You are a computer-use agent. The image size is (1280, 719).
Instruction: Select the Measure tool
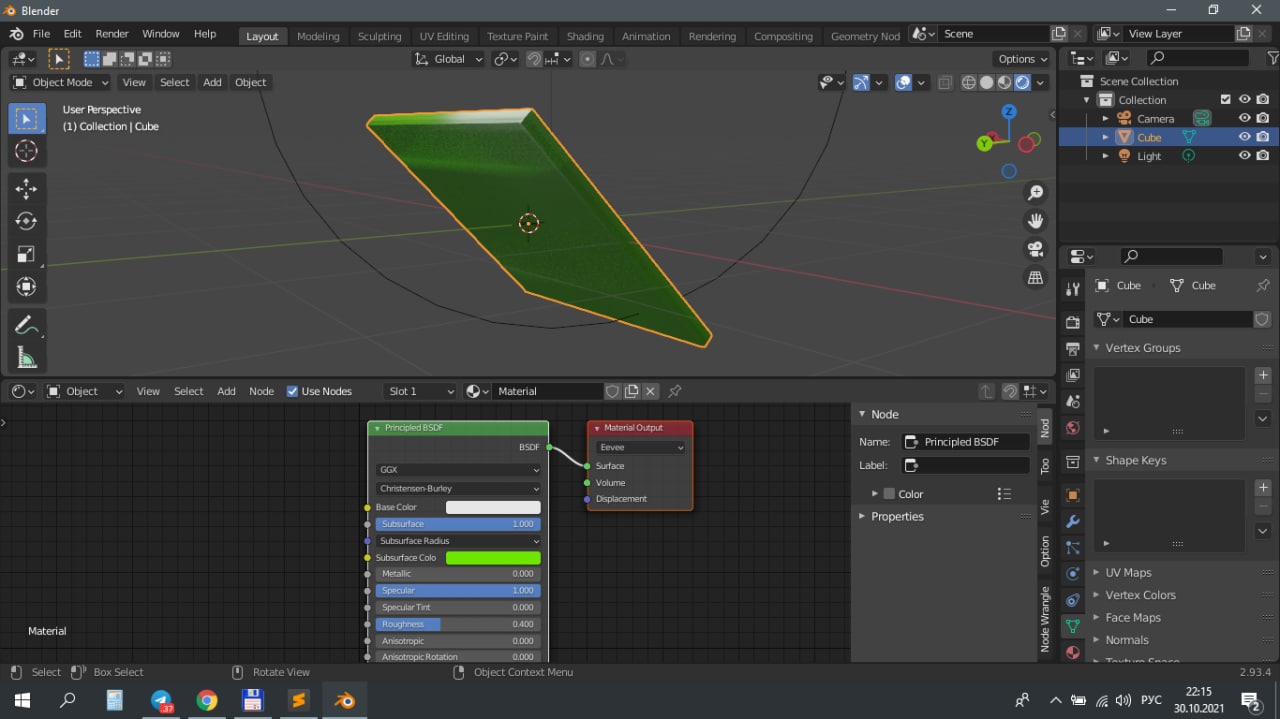[x=27, y=358]
